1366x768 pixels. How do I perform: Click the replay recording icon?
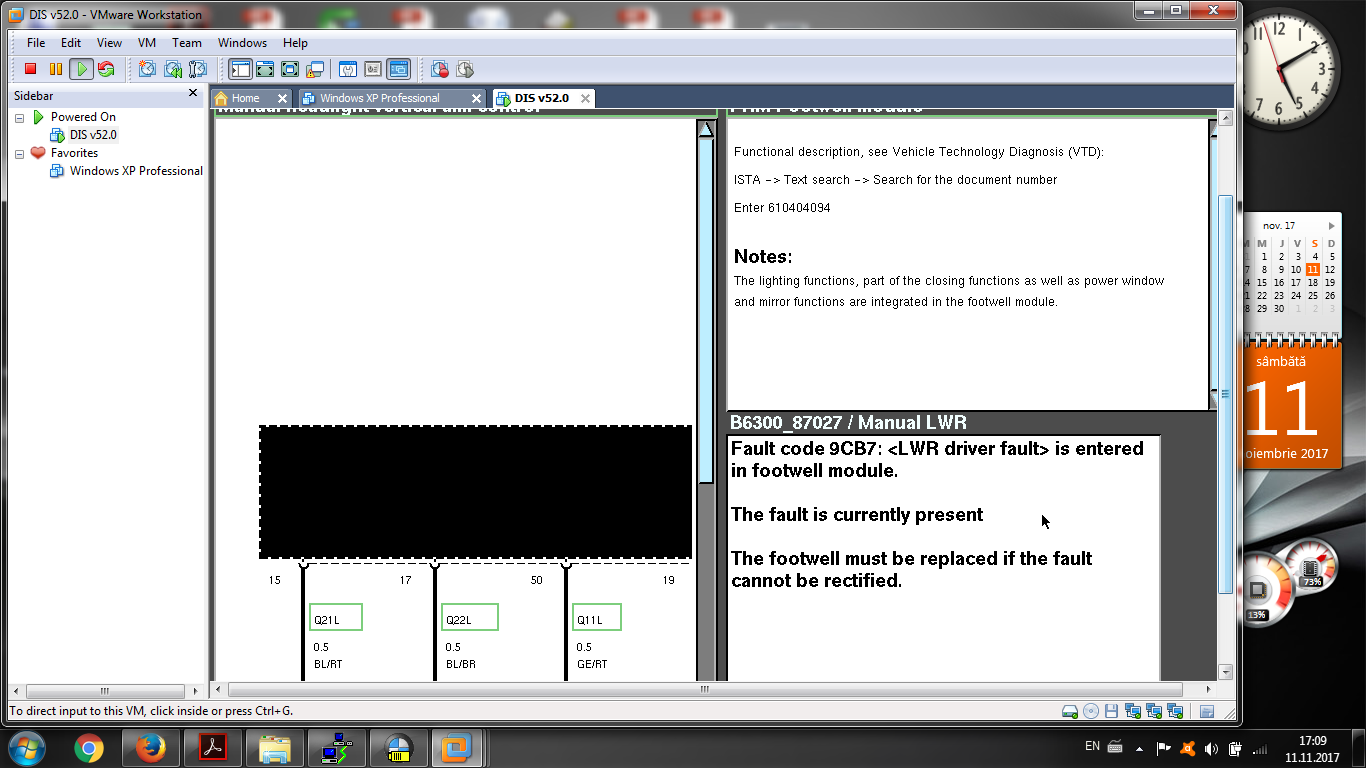click(x=465, y=69)
